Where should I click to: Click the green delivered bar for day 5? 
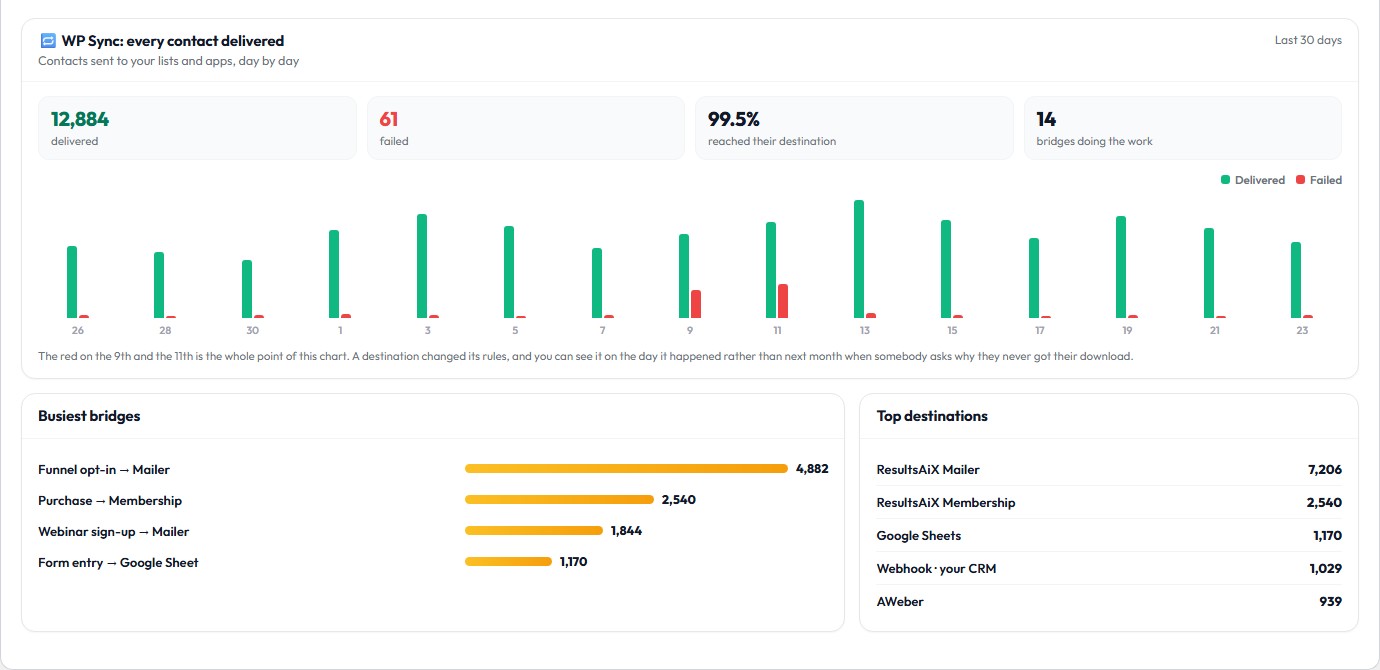click(x=509, y=272)
